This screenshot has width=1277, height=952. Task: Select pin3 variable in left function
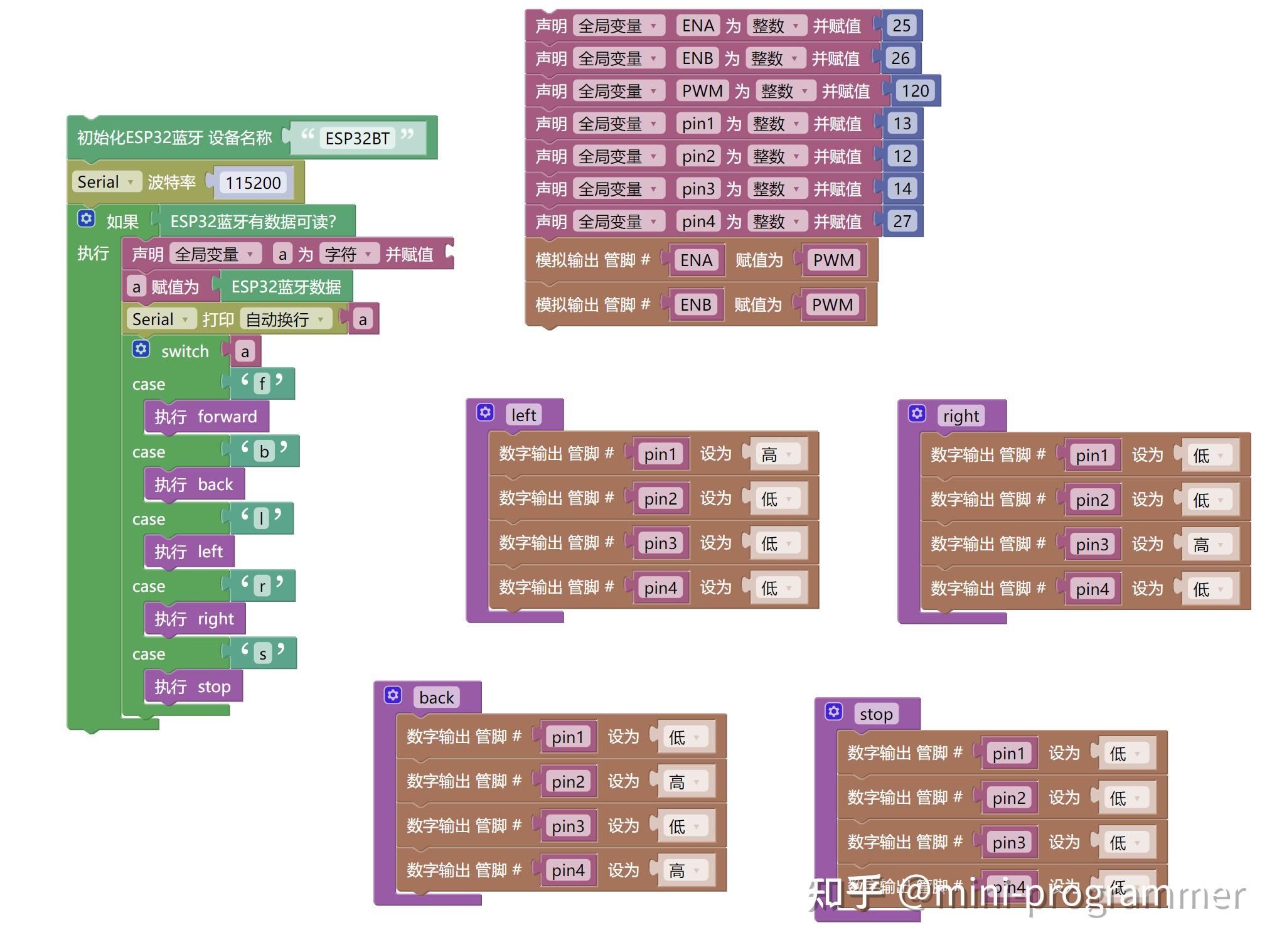pyautogui.click(x=661, y=543)
